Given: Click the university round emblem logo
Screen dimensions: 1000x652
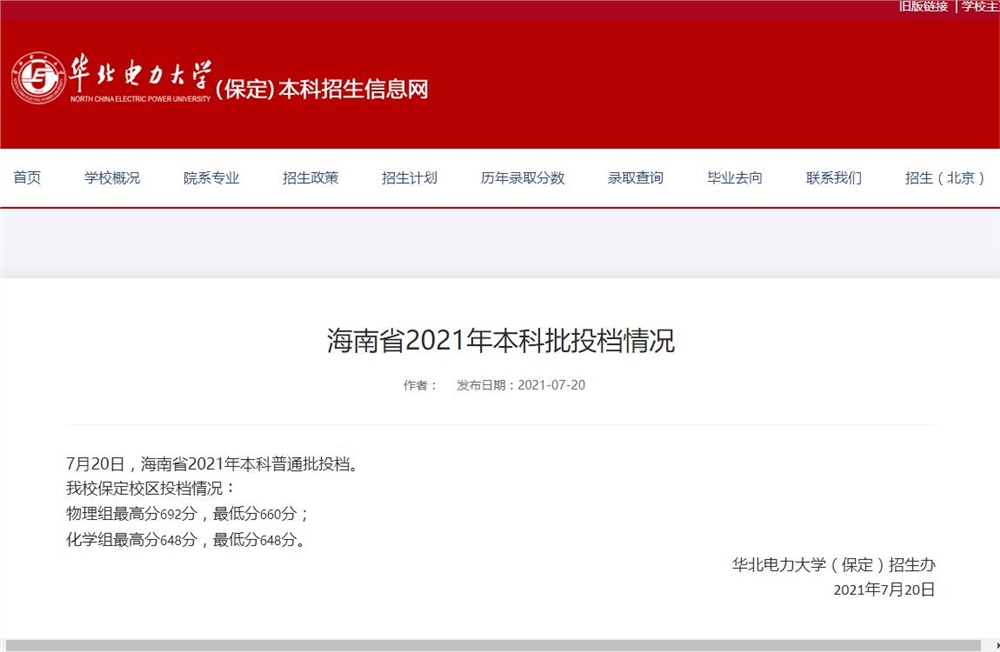Looking at the screenshot, I should pos(38,78).
